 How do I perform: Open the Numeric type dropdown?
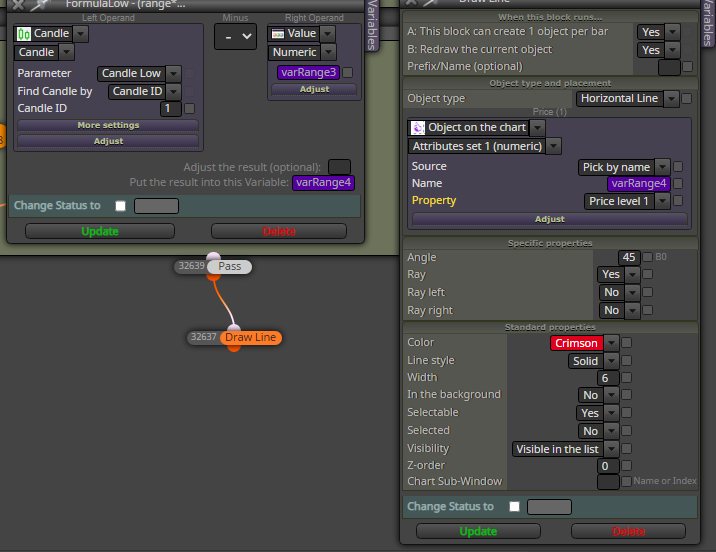[328, 53]
